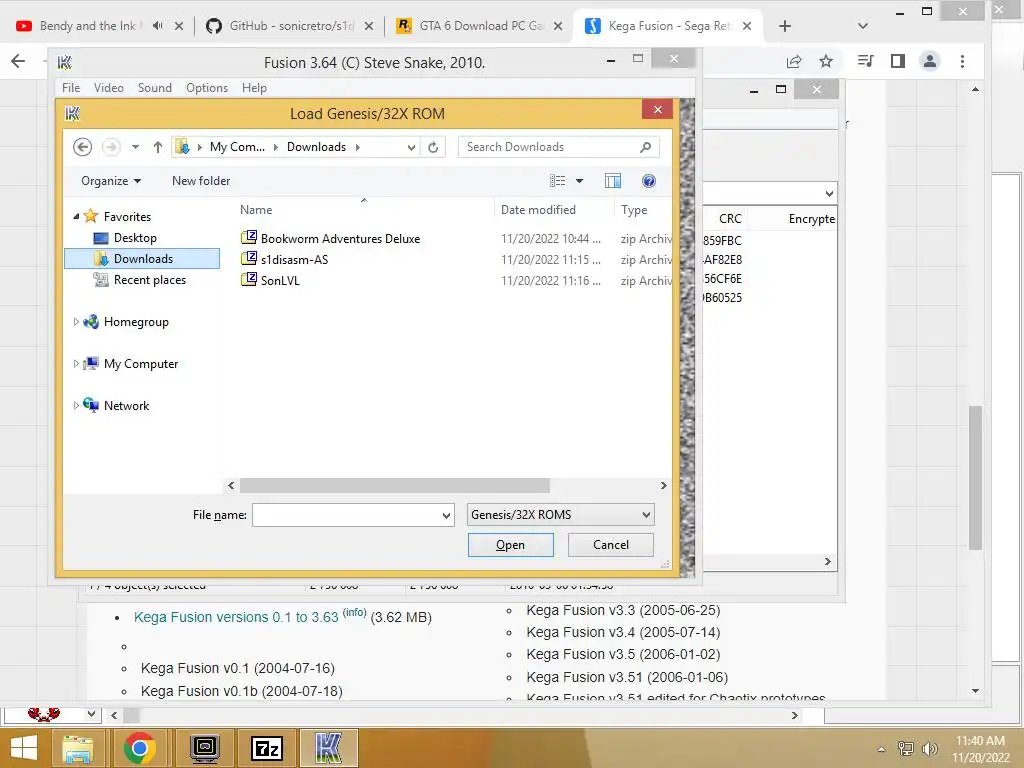The image size is (1024, 768).
Task: Open the Fusion Sound menu
Action: tap(155, 88)
